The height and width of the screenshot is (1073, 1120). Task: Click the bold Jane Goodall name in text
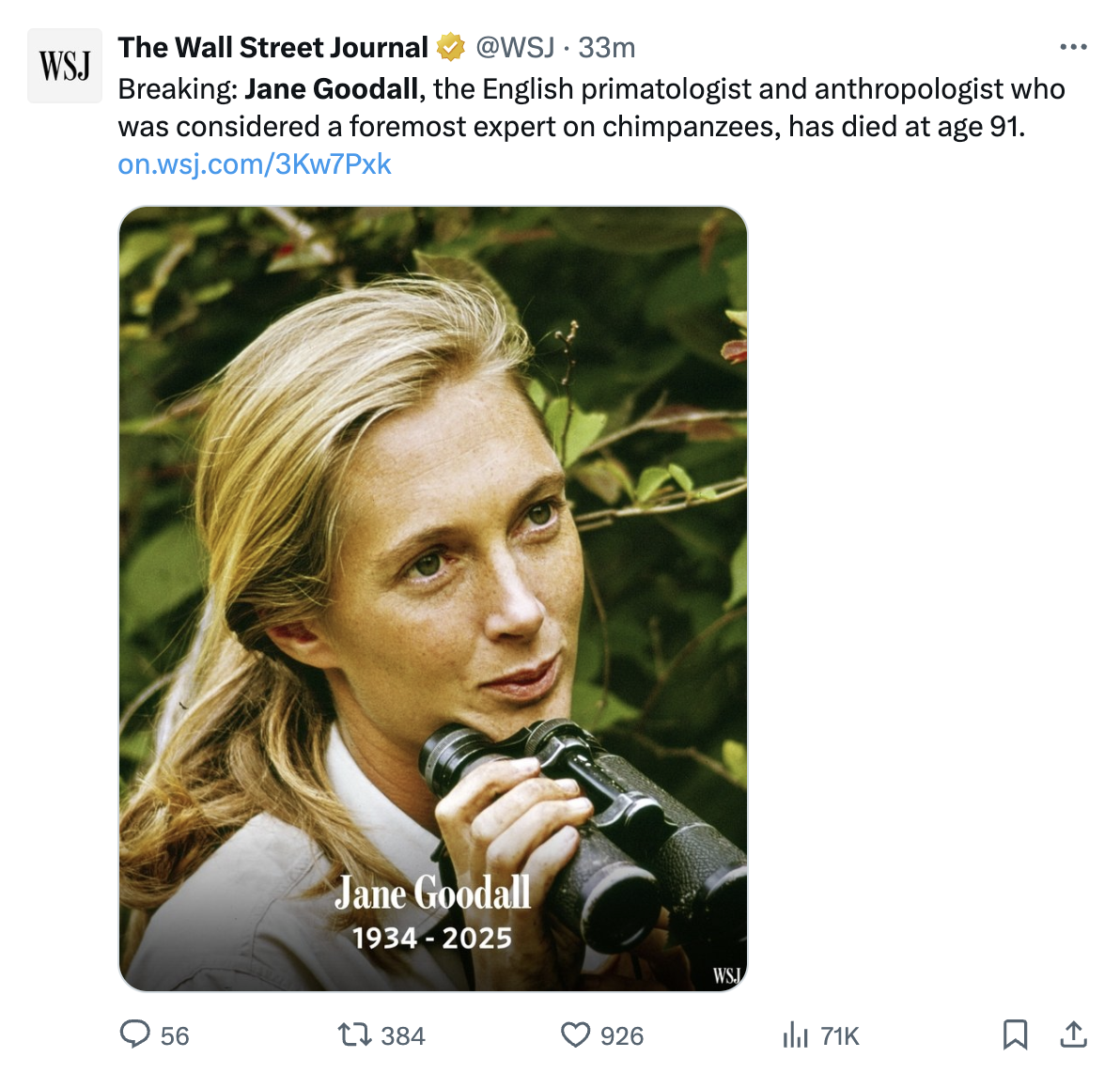pyautogui.click(x=331, y=89)
